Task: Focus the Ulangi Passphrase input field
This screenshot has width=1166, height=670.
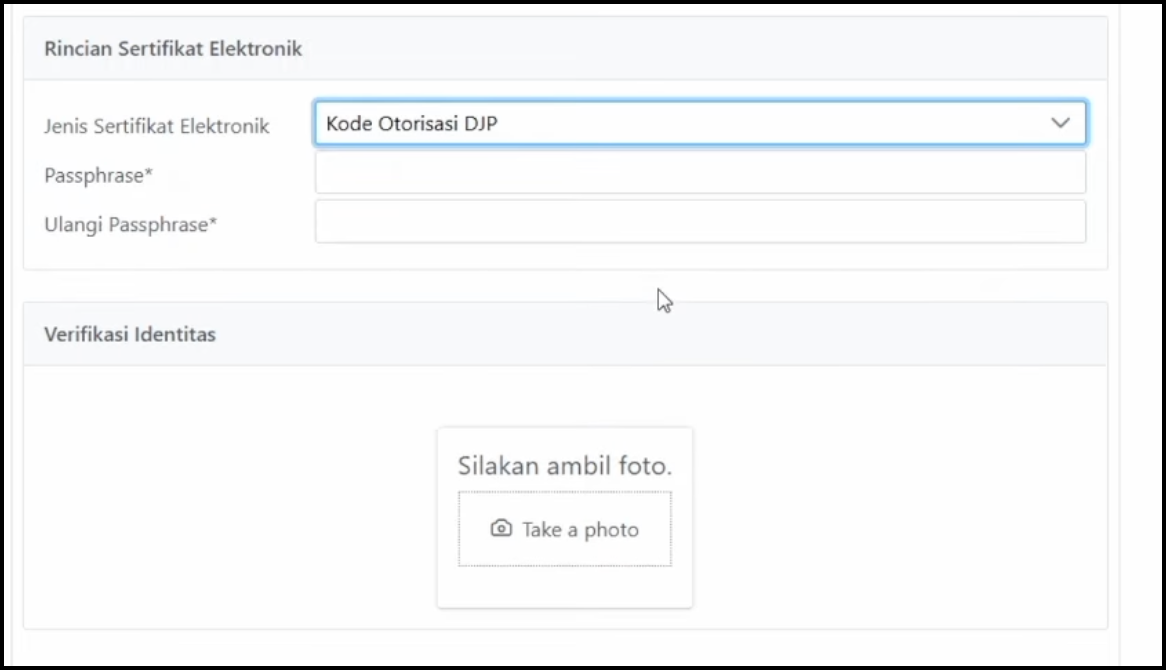Action: click(700, 222)
